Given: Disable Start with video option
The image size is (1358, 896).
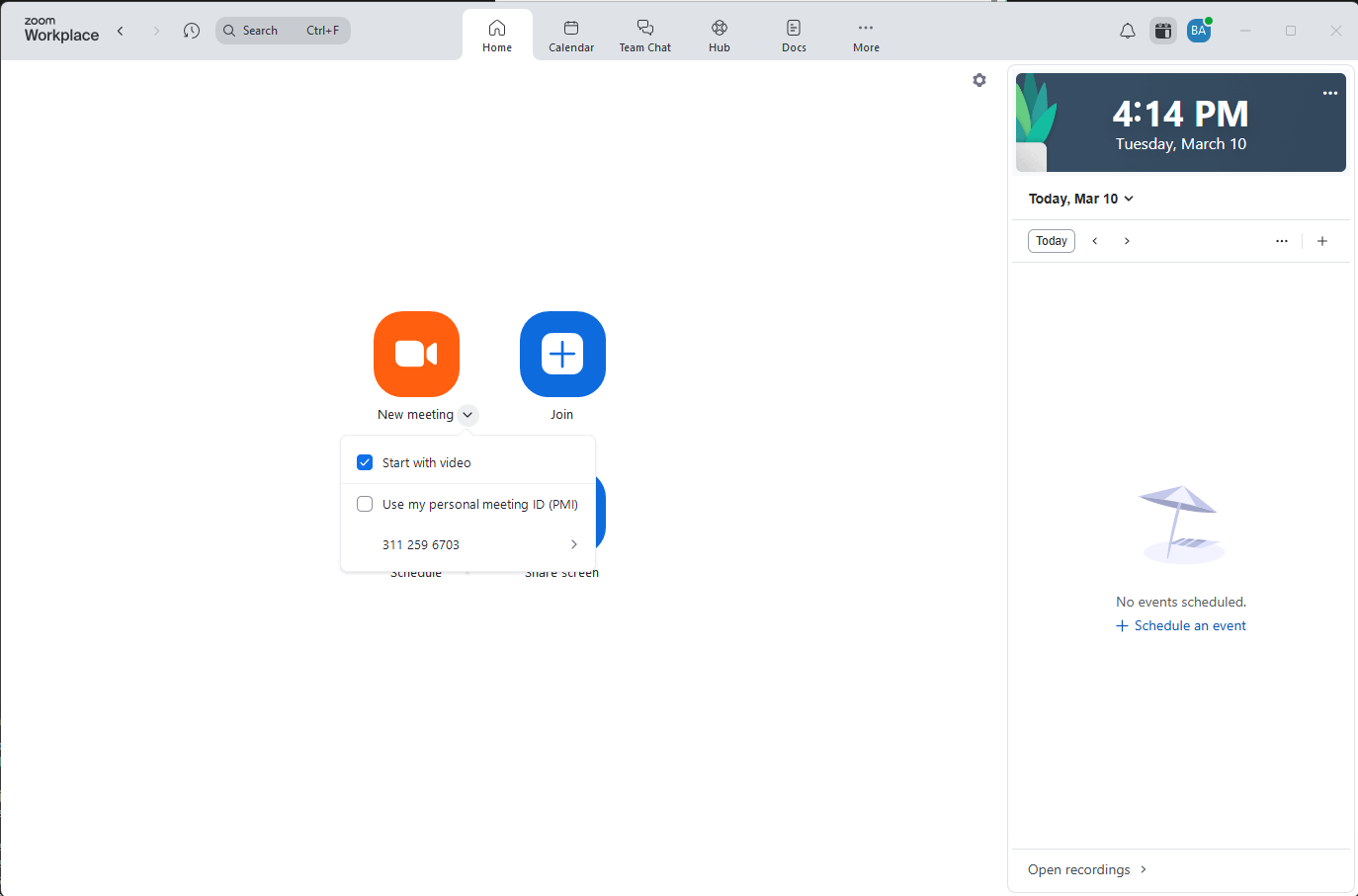Looking at the screenshot, I should (365, 461).
